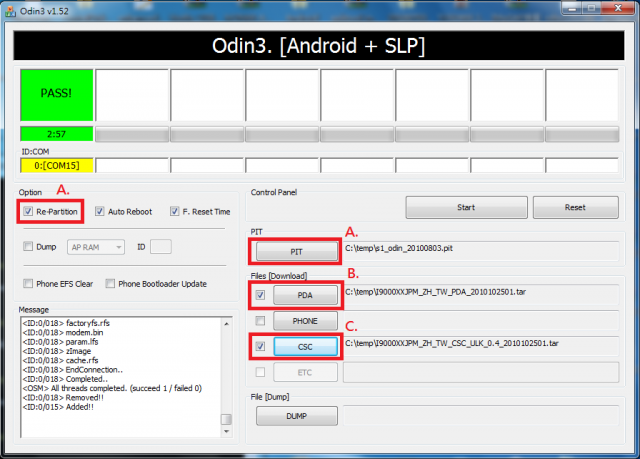
Task: Click the DUMP button
Action: [x=296, y=416]
